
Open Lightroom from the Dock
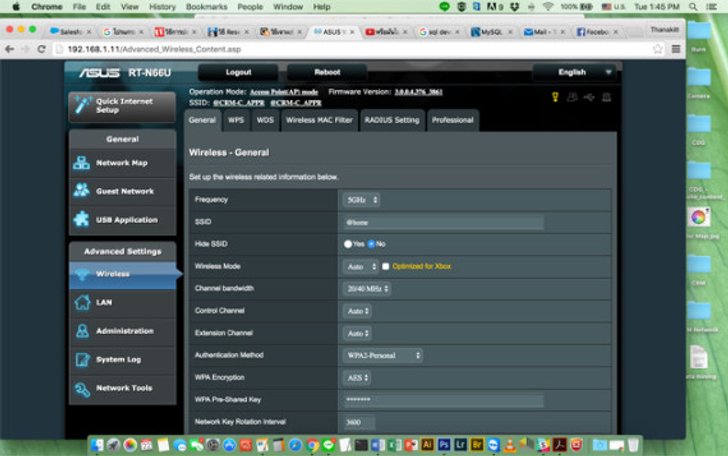pyautogui.click(x=460, y=445)
